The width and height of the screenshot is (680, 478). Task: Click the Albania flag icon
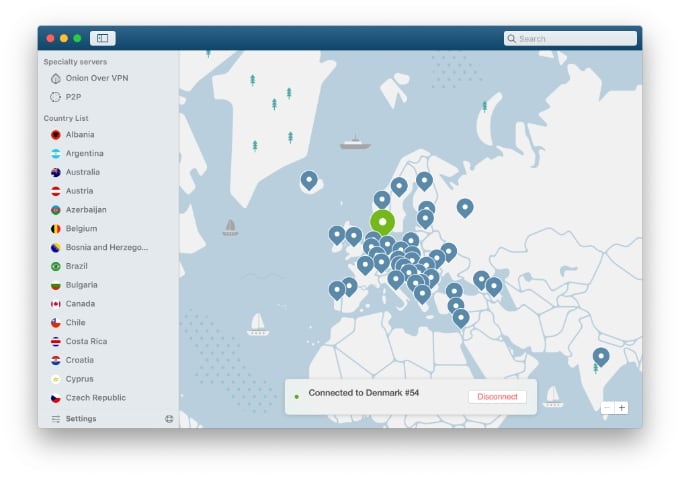click(56, 135)
